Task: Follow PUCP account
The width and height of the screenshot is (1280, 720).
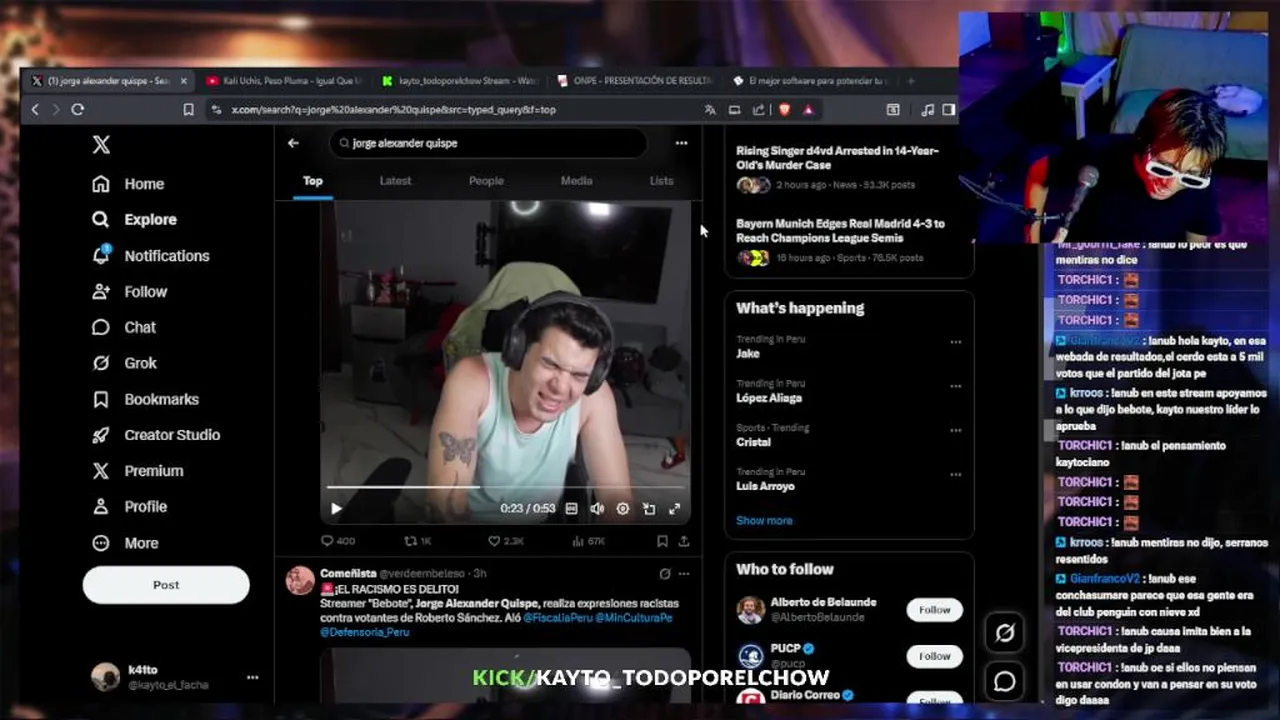Action: tap(934, 656)
